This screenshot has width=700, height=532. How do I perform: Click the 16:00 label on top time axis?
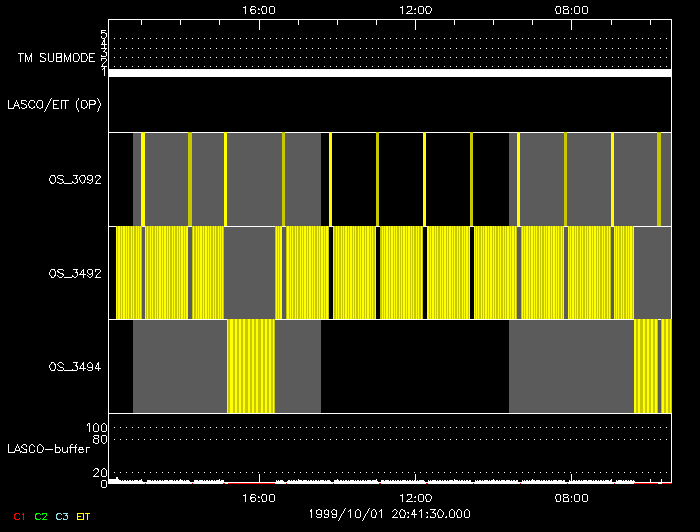[x=259, y=9]
